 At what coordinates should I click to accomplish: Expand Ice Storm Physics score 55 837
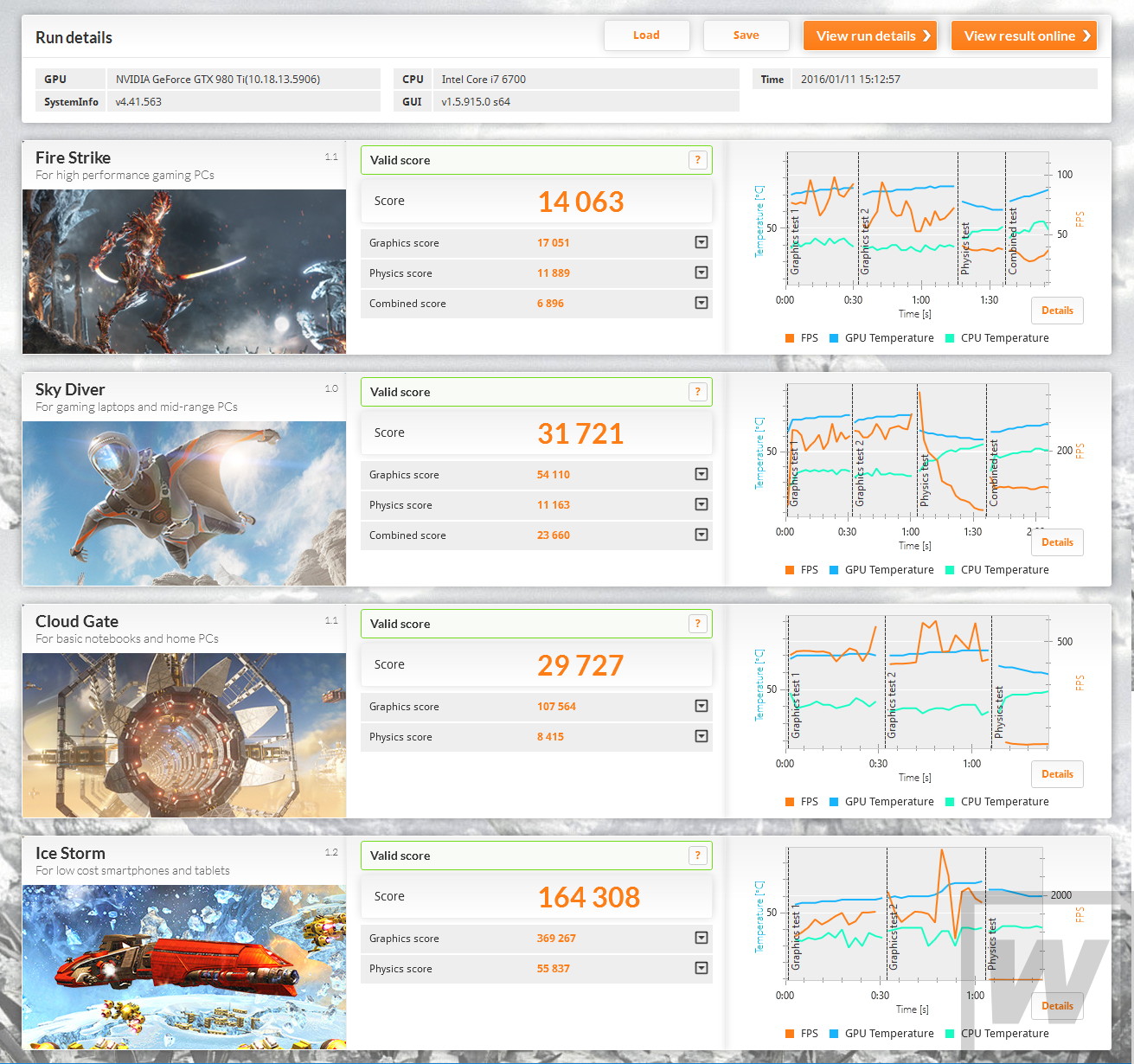pos(702,968)
